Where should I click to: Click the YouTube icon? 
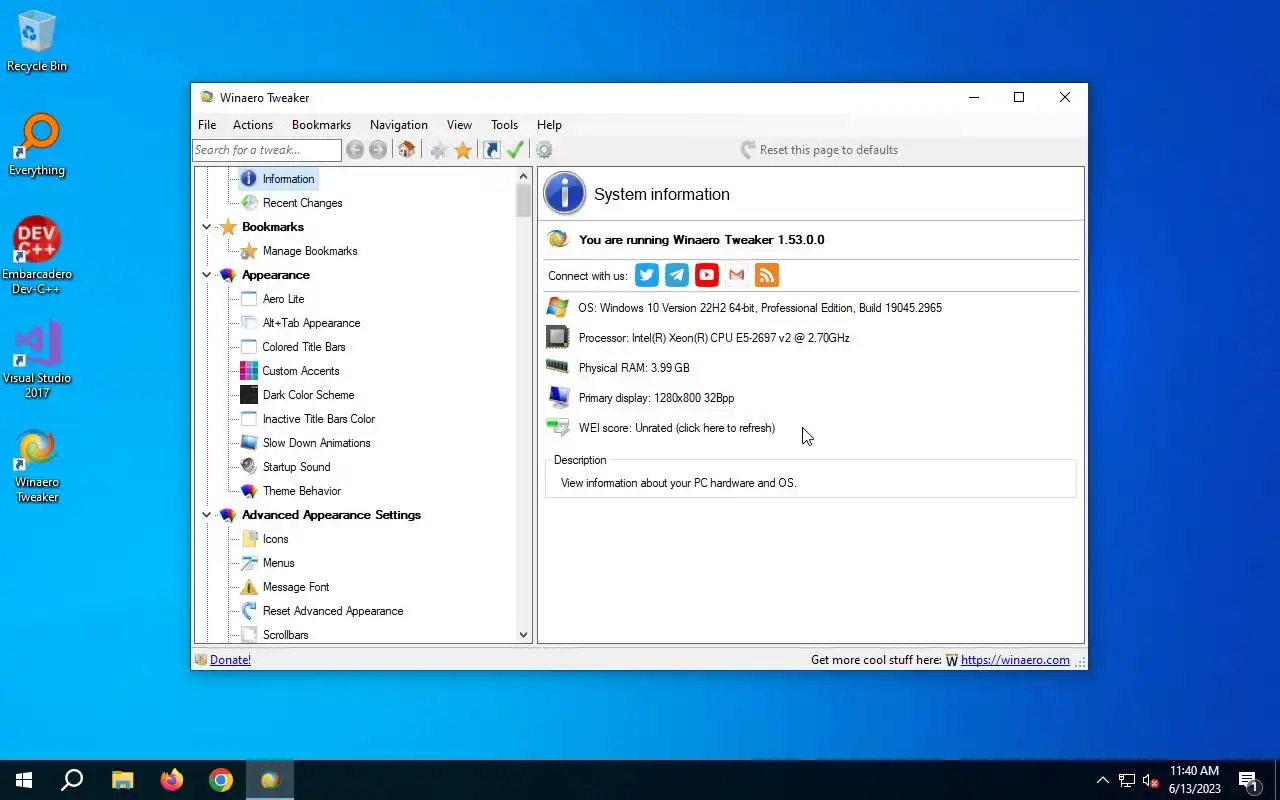coord(707,275)
